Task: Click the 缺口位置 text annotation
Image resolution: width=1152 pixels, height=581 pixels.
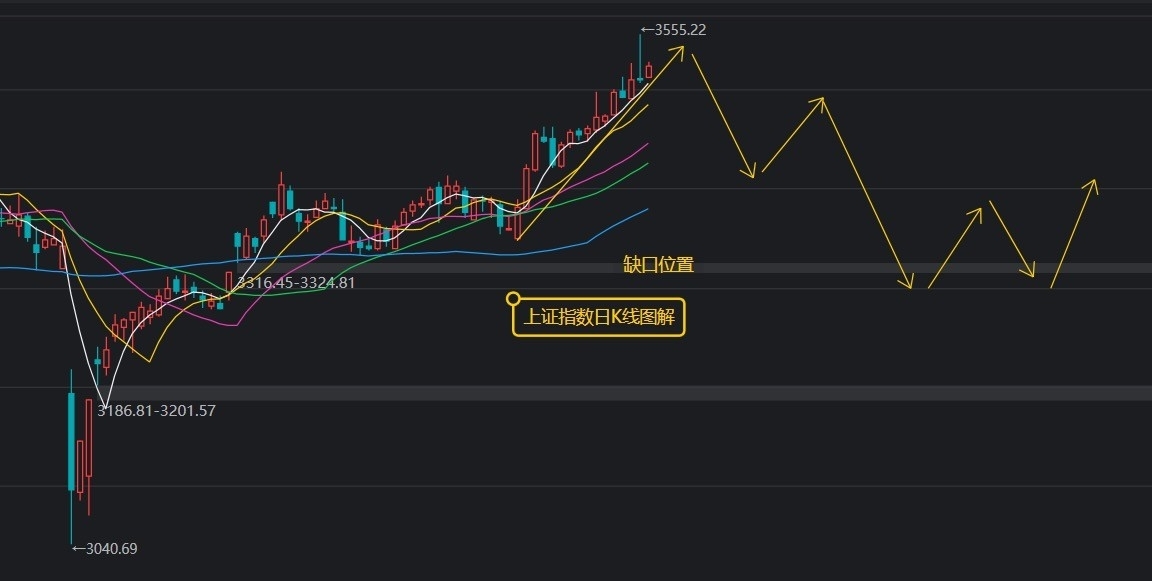Action: [x=658, y=264]
